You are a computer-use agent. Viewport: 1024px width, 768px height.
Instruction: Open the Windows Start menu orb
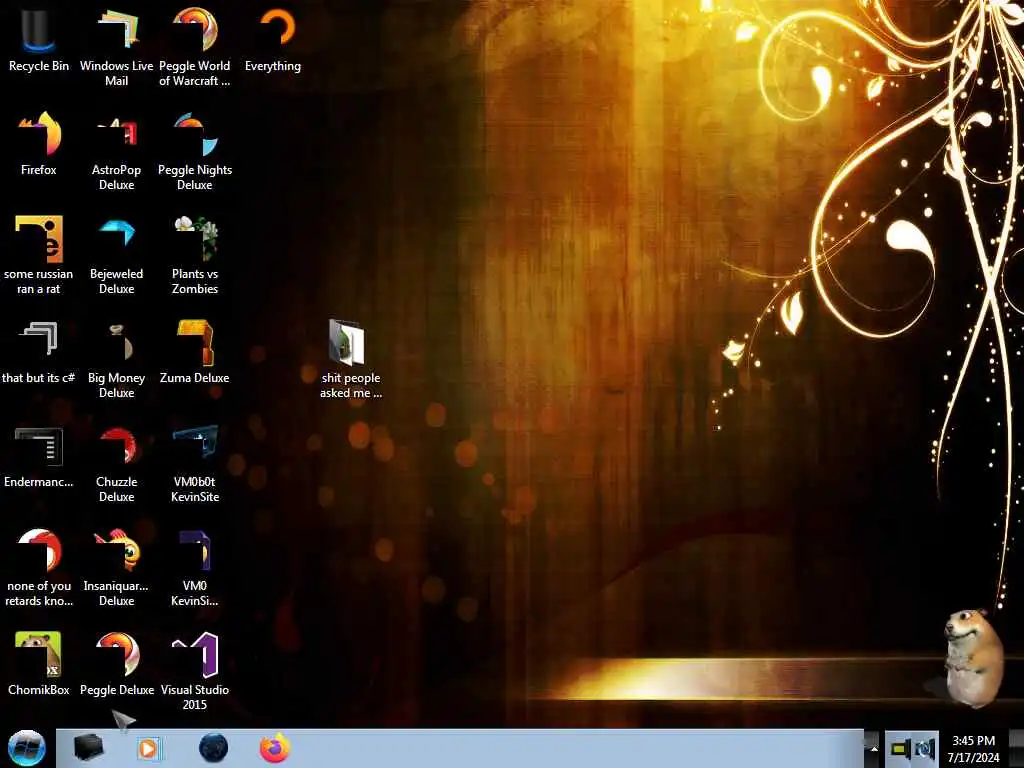[x=26, y=748]
